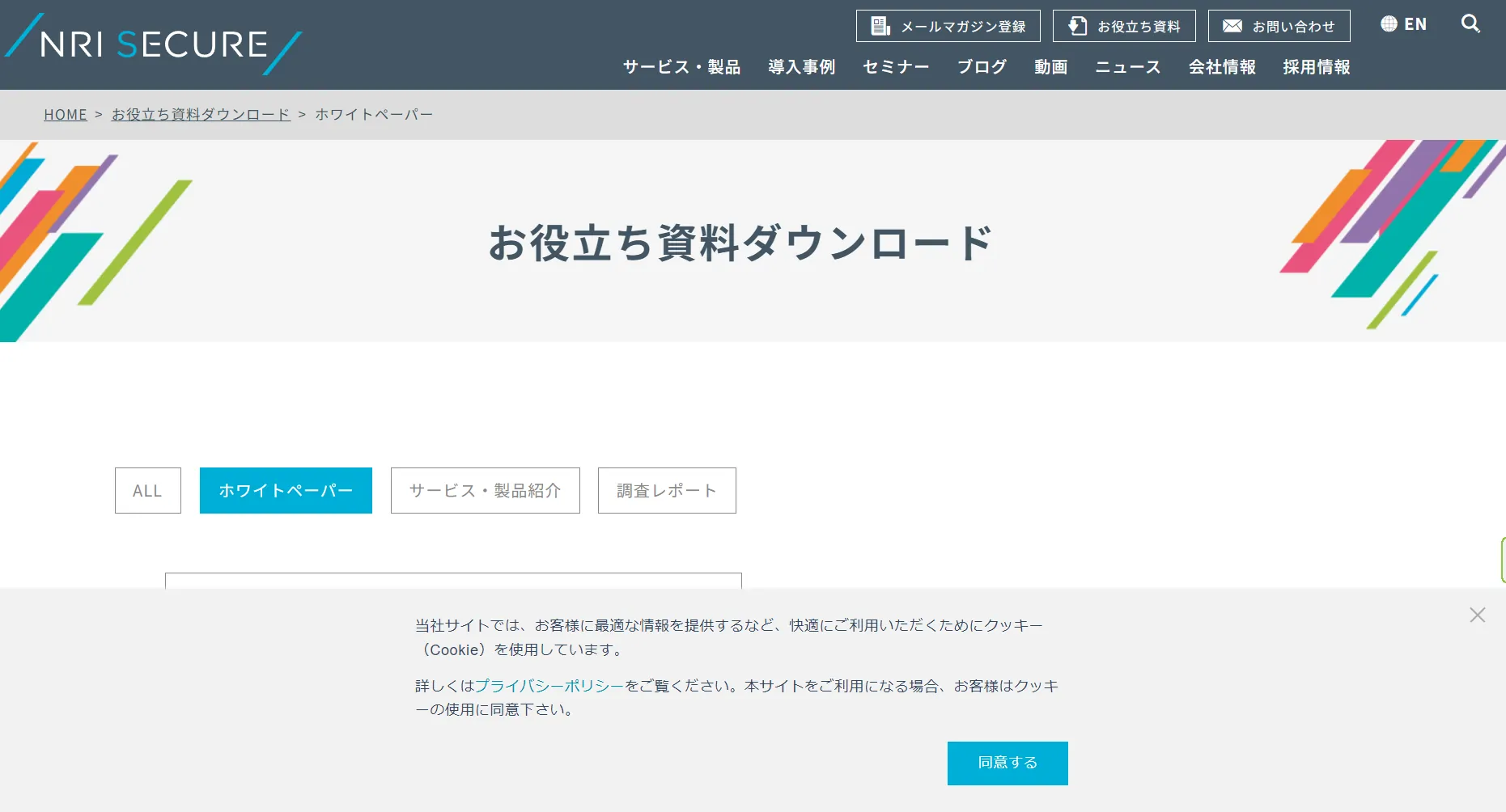Click the NRI SECURE logo
The image size is (1506, 812).
153,44
